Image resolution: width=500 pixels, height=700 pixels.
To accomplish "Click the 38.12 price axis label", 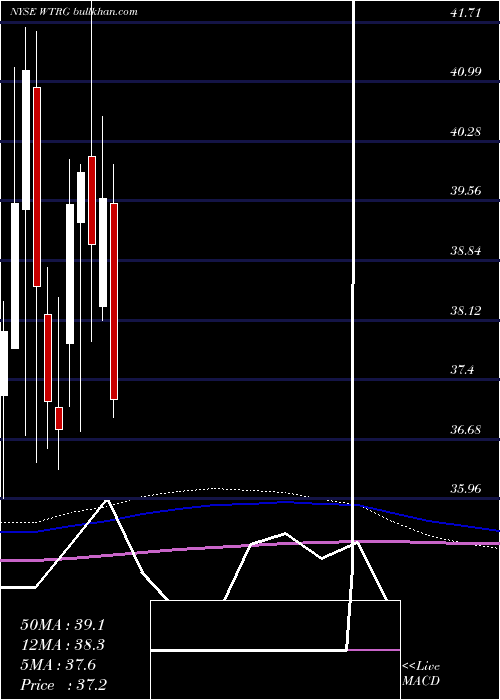I will click(466, 310).
